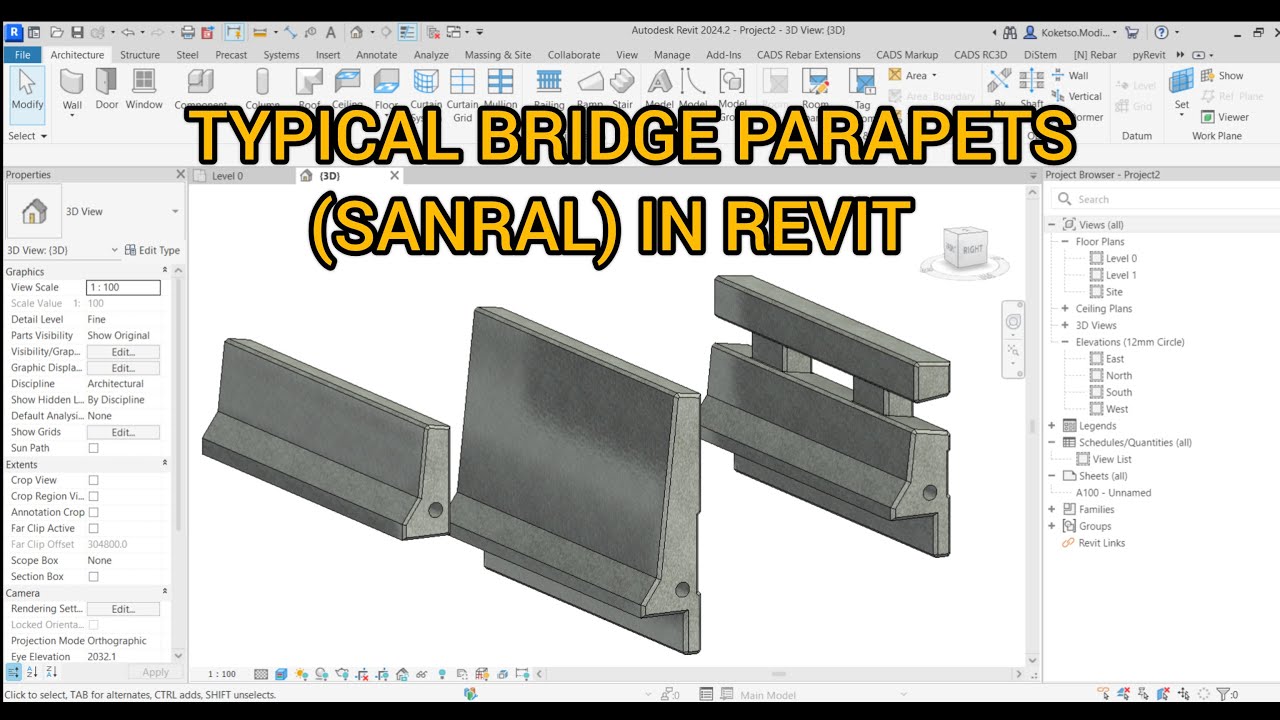Click the Room Separator tool icon

click(816, 82)
